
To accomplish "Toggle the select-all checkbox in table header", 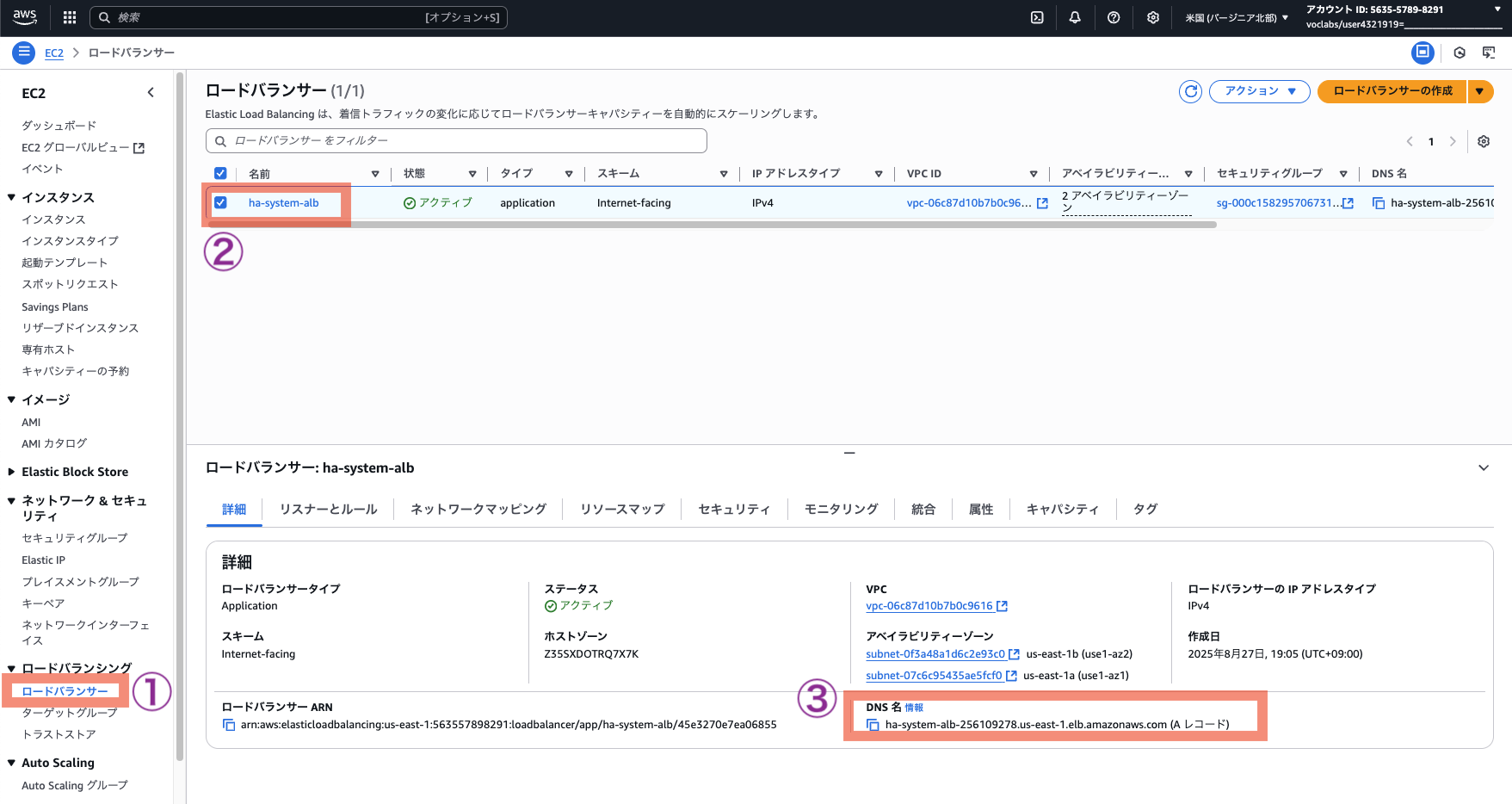I will 220,173.
